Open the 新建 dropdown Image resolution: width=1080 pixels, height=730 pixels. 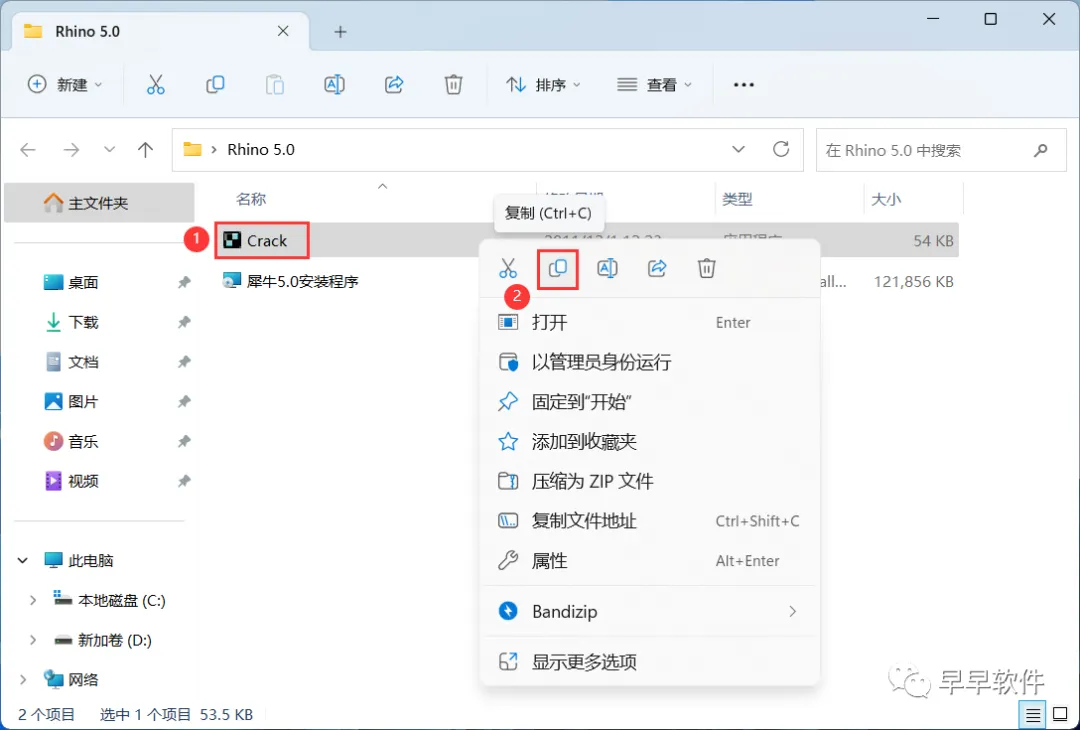click(65, 85)
